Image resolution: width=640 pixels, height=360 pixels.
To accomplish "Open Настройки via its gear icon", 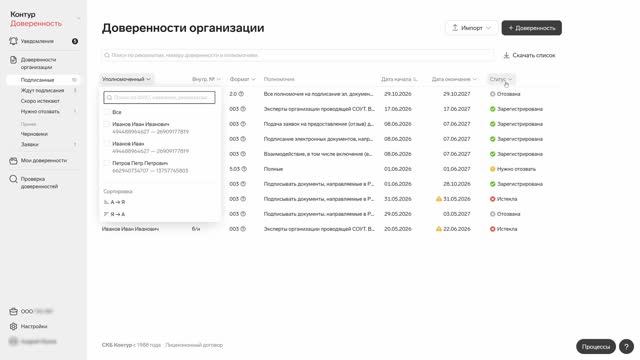I will 13,327.
